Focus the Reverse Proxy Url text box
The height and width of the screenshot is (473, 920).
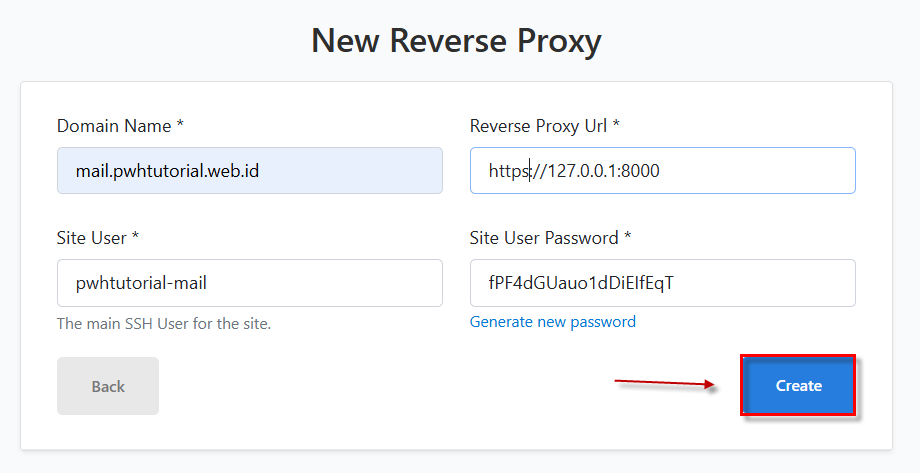662,170
